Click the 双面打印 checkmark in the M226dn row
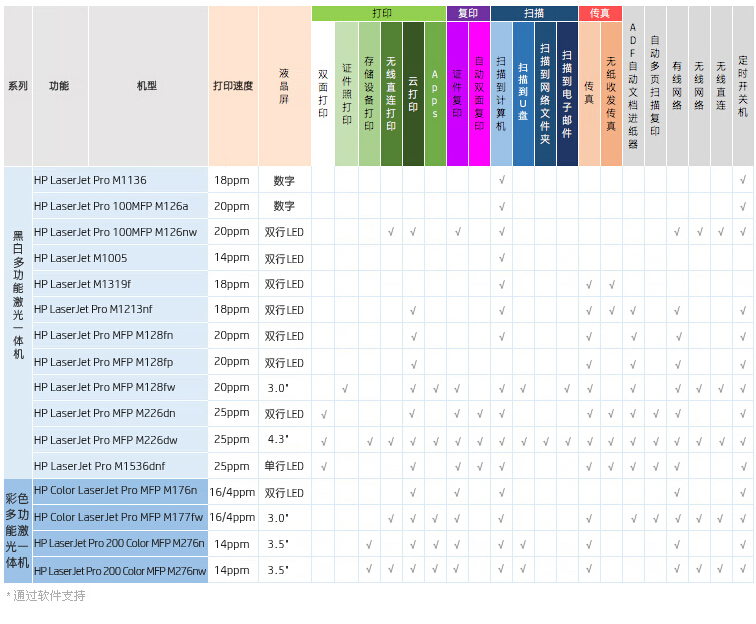This screenshot has width=756, height=624. [x=324, y=414]
